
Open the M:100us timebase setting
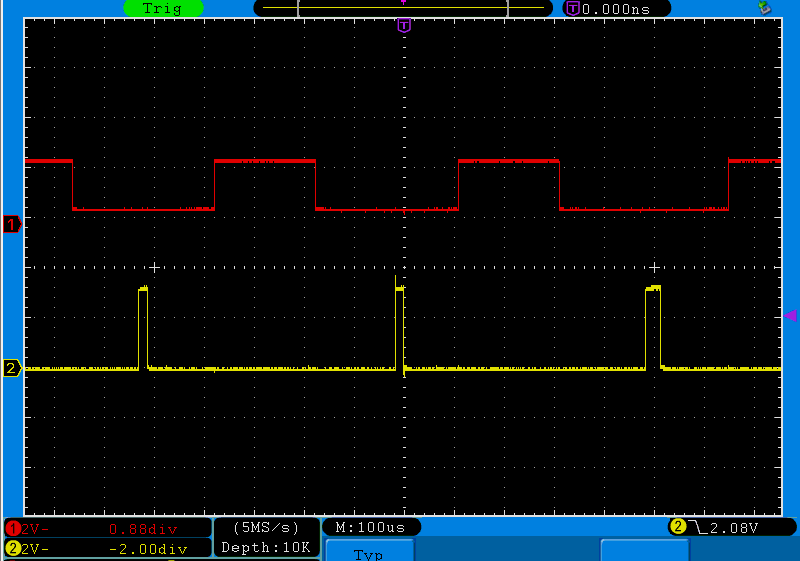coord(371,527)
